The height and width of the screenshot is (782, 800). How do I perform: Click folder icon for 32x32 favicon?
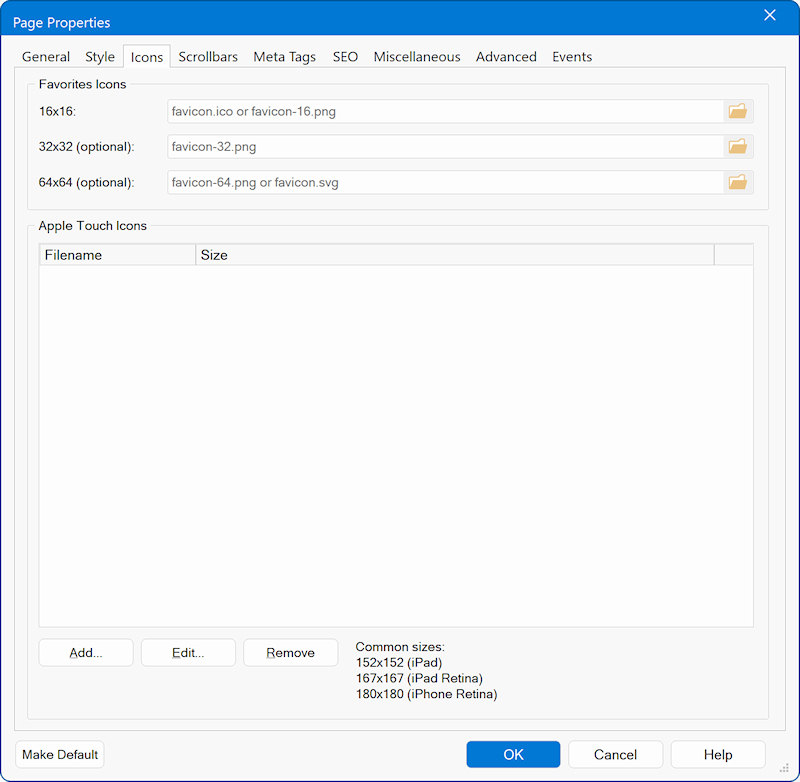[738, 147]
